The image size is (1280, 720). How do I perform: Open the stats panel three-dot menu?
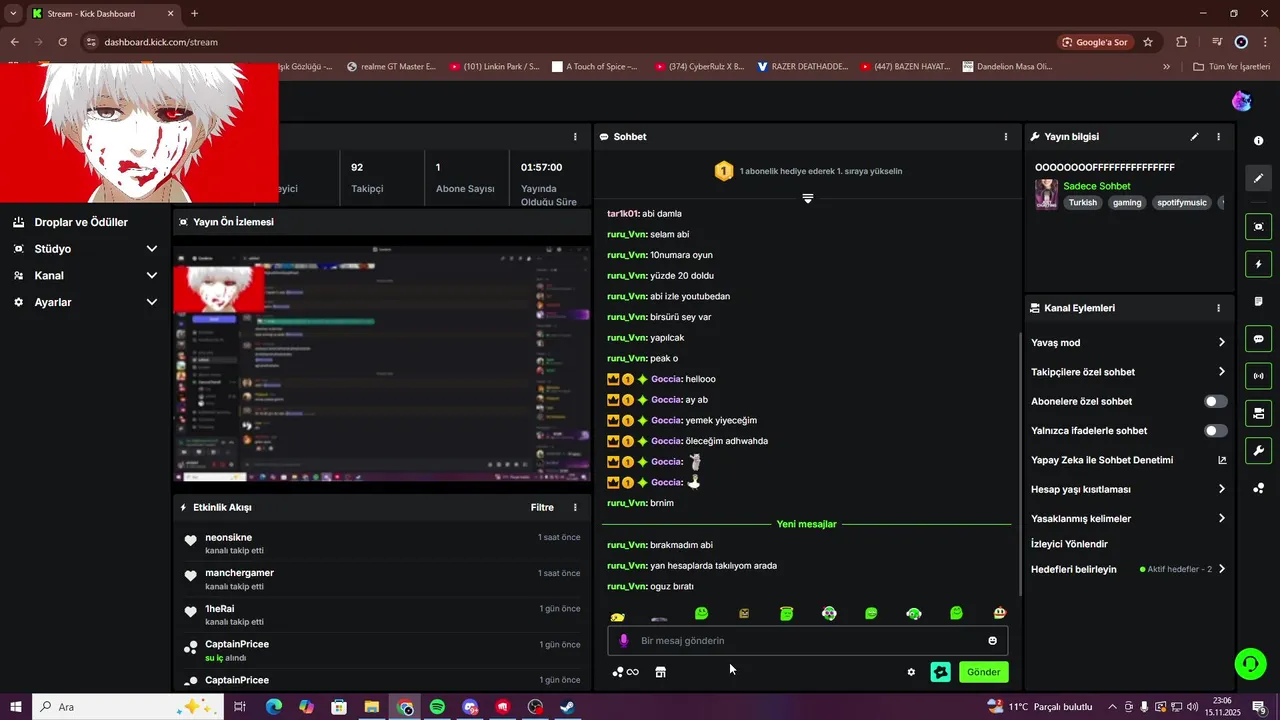pyautogui.click(x=575, y=137)
